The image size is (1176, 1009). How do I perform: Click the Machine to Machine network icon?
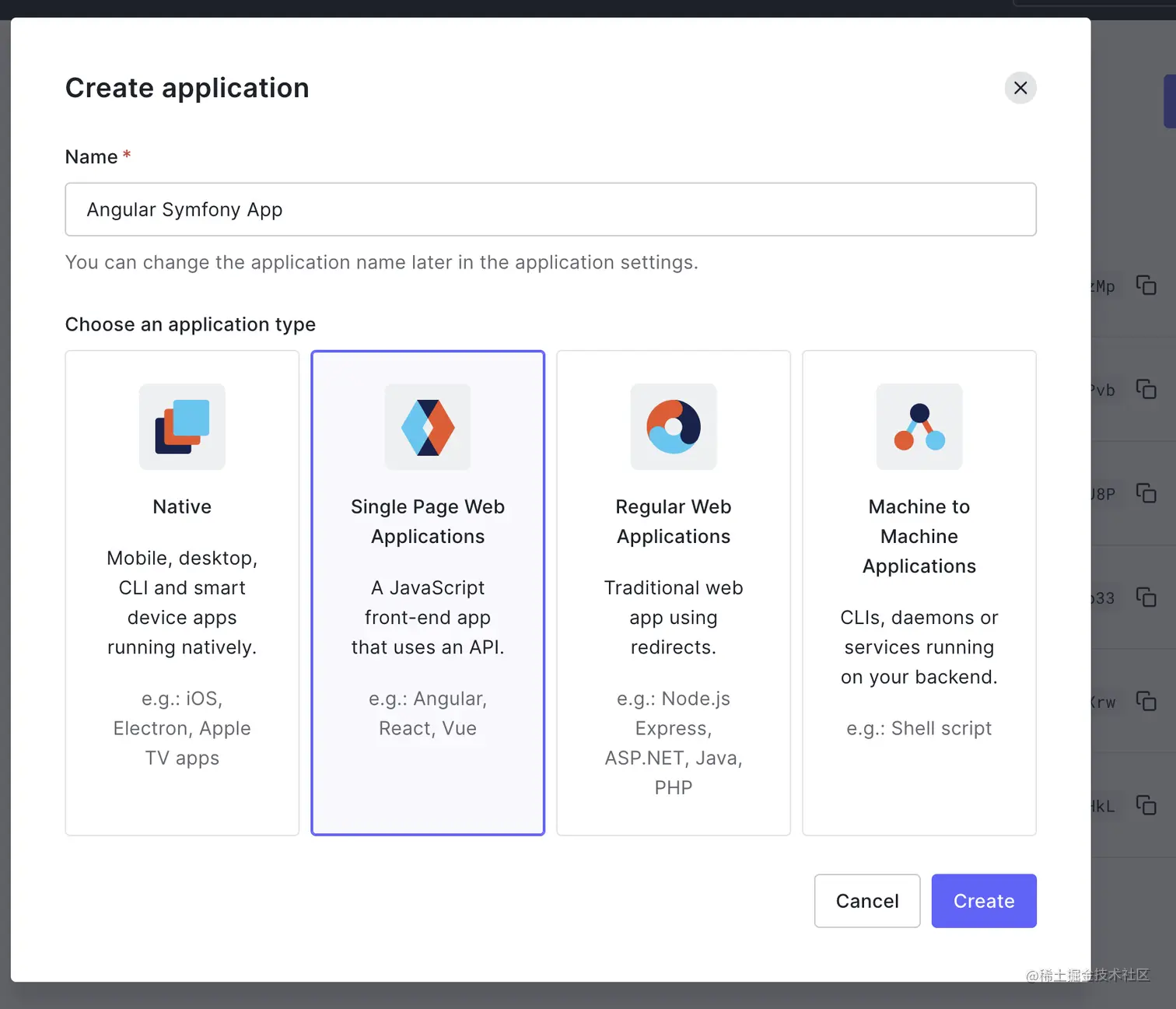(919, 427)
